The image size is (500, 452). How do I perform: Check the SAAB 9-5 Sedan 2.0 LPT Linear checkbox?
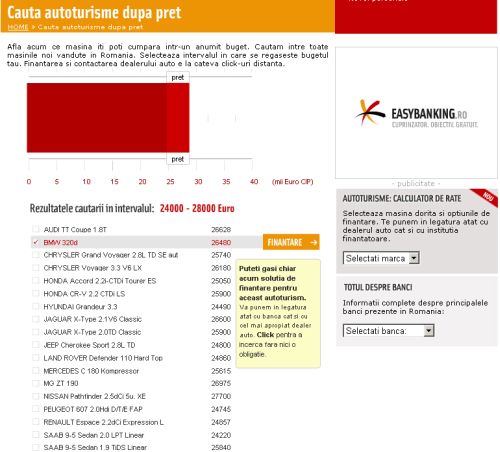(x=35, y=434)
